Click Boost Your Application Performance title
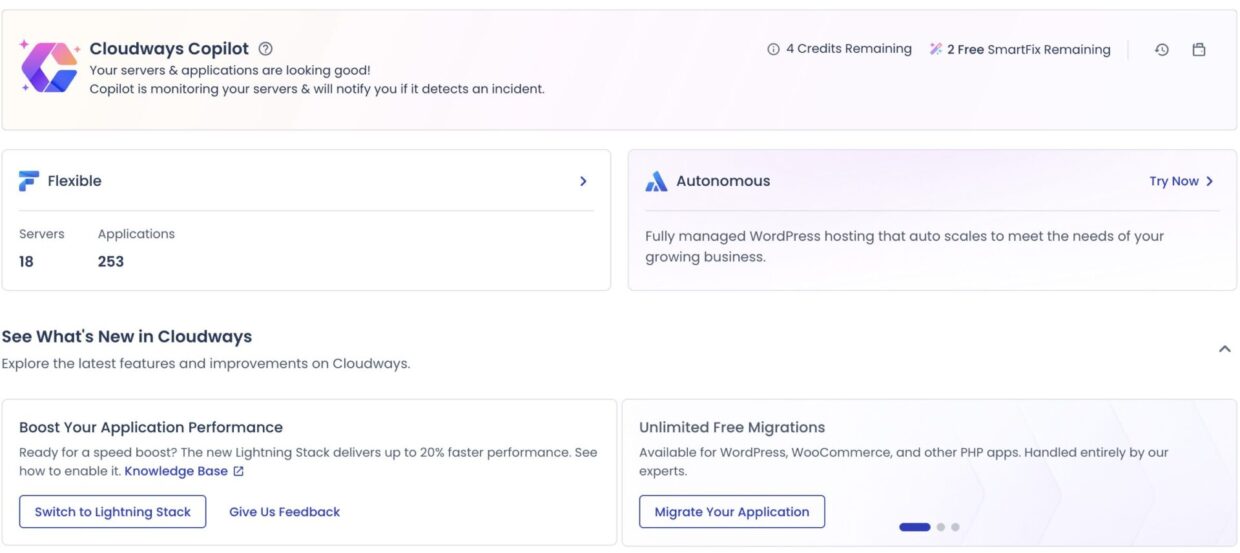 151,427
